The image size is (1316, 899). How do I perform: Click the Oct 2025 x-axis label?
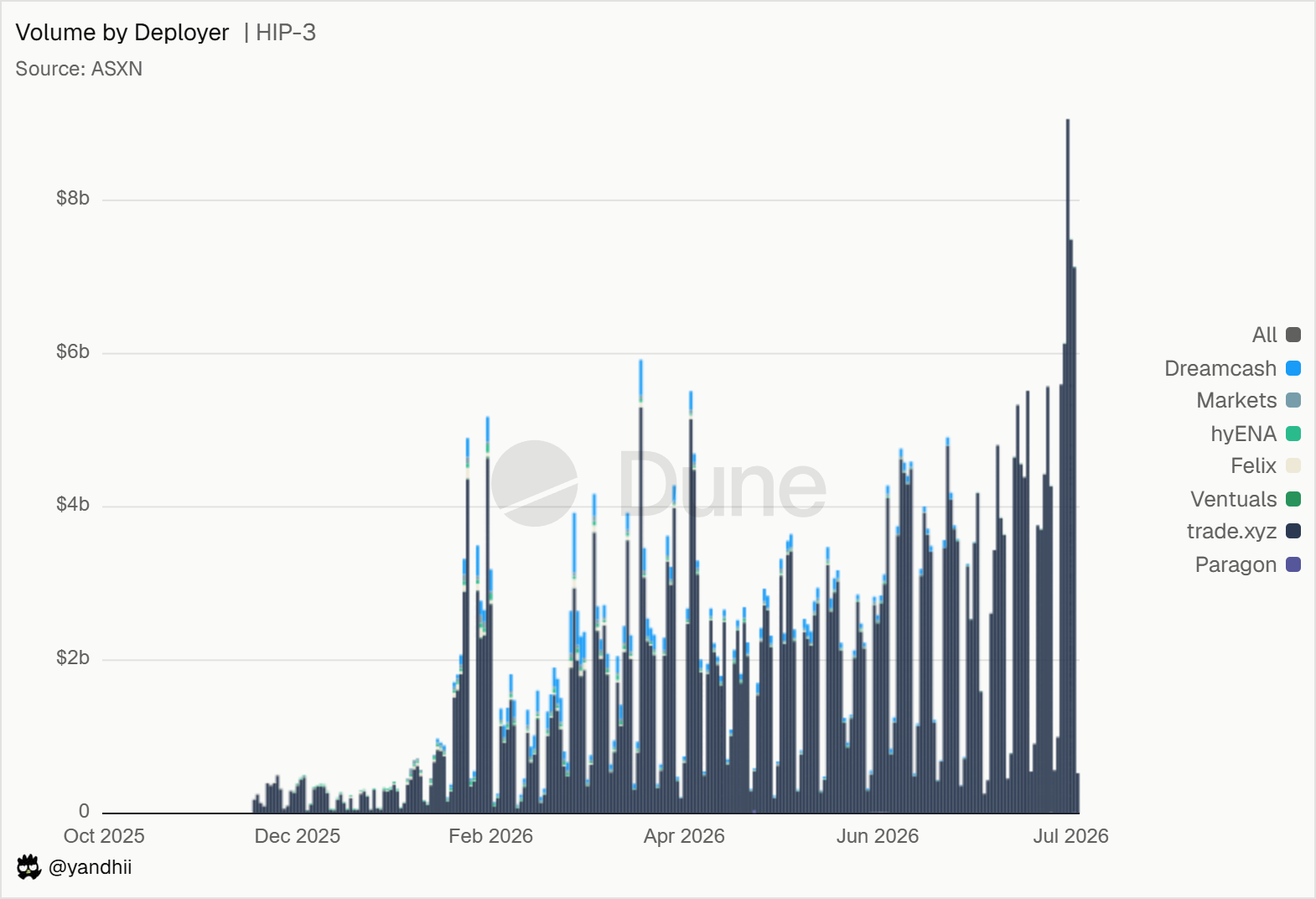coord(104,836)
